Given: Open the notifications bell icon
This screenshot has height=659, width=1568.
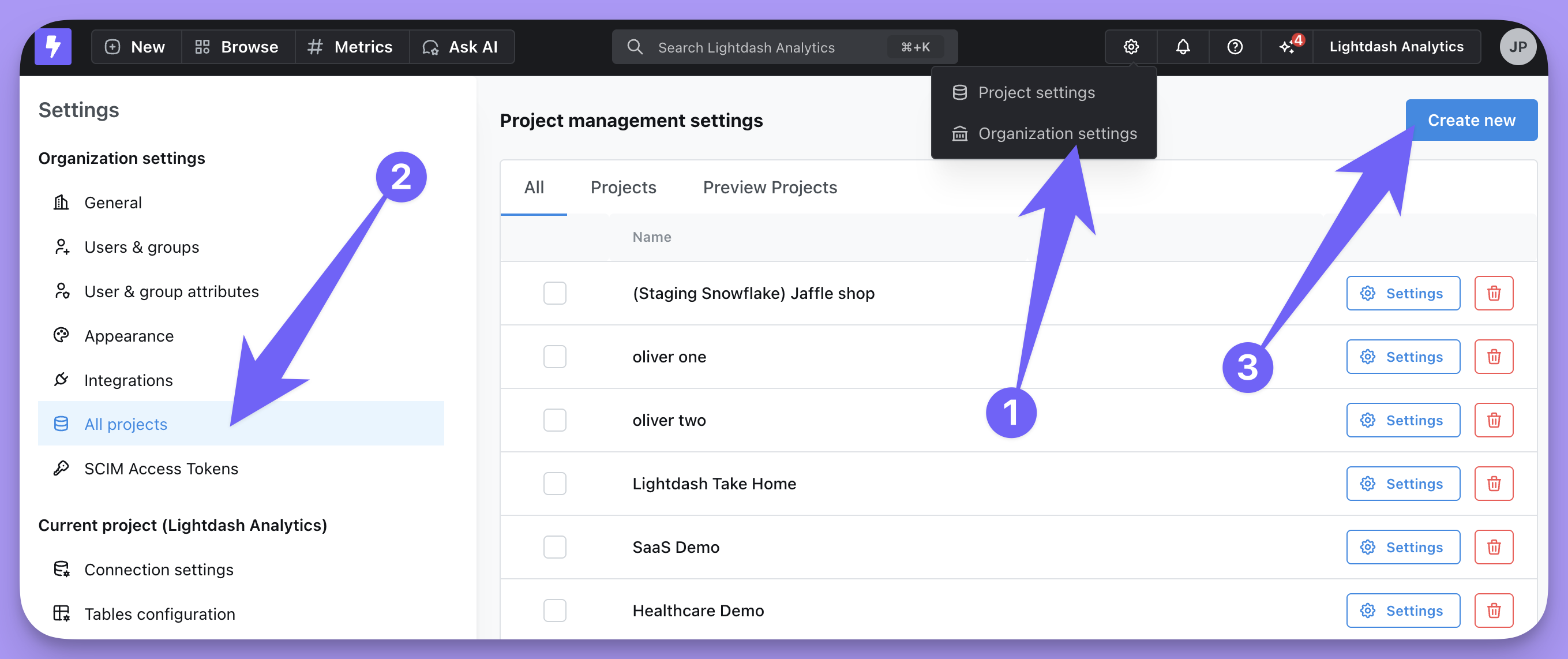Looking at the screenshot, I should coord(1182,47).
